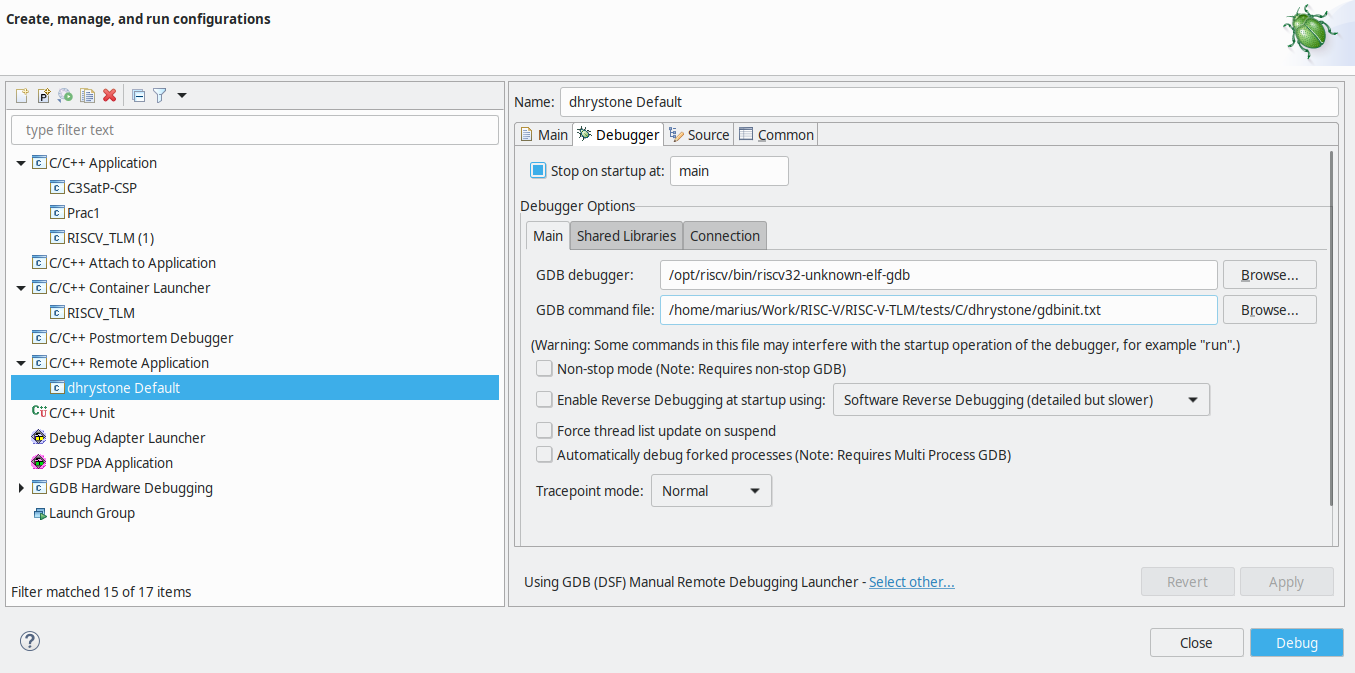1355x673 pixels.
Task: Delete the selected launch configuration with red X
Action: pyautogui.click(x=109, y=96)
